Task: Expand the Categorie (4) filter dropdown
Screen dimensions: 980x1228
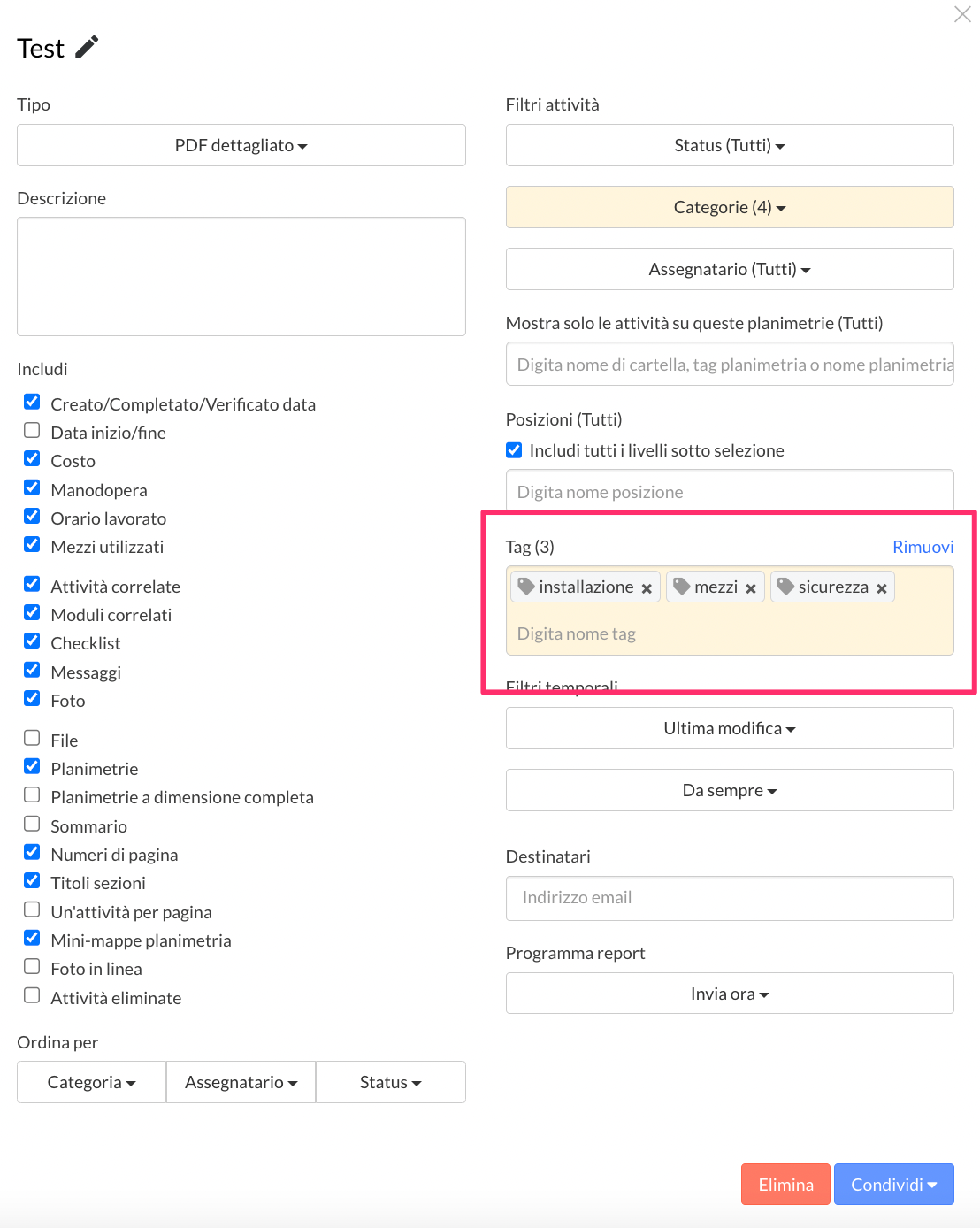Action: [x=730, y=207]
